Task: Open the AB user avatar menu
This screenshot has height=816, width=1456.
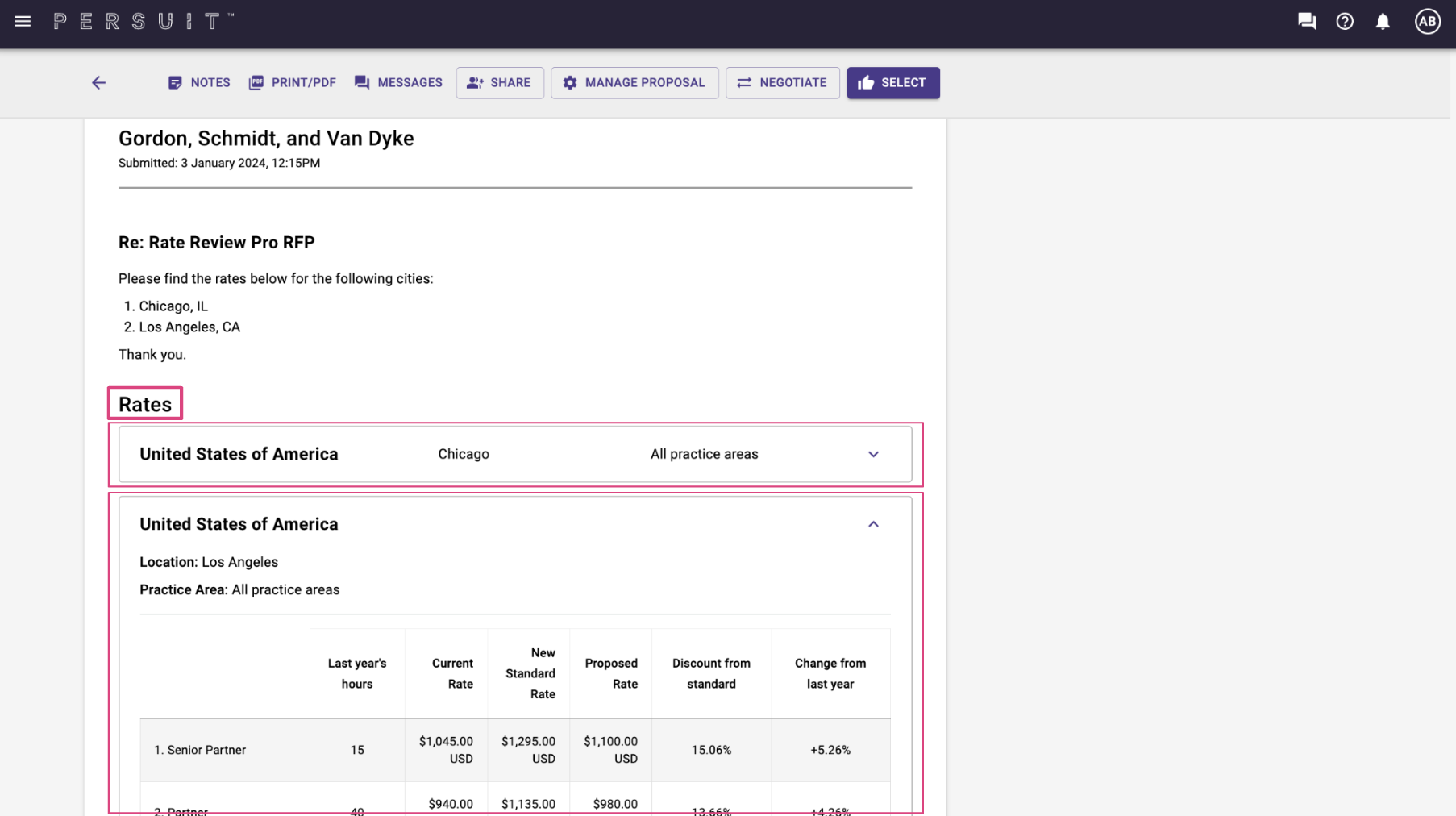Action: tap(1428, 22)
